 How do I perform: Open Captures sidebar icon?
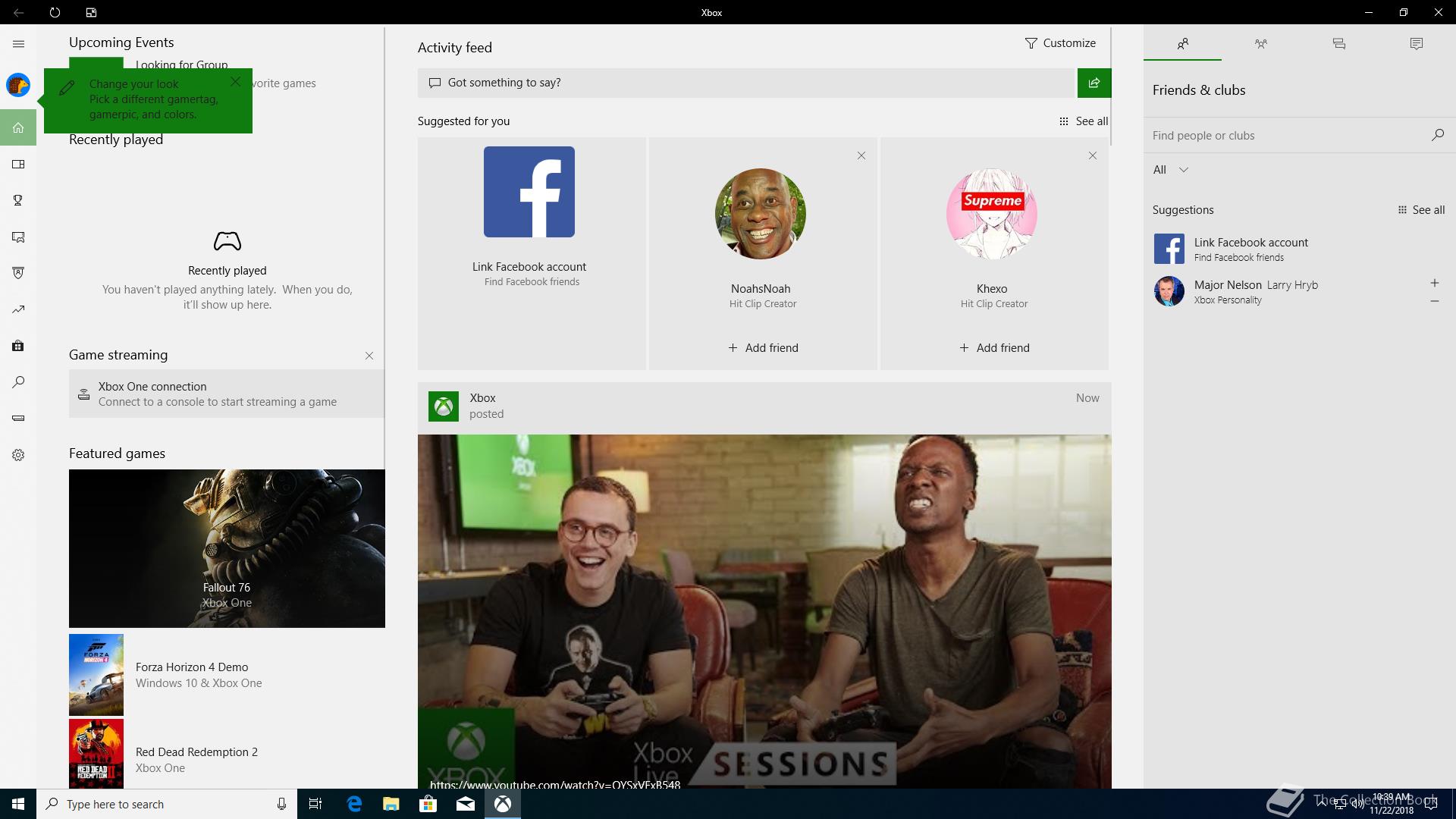tap(18, 237)
